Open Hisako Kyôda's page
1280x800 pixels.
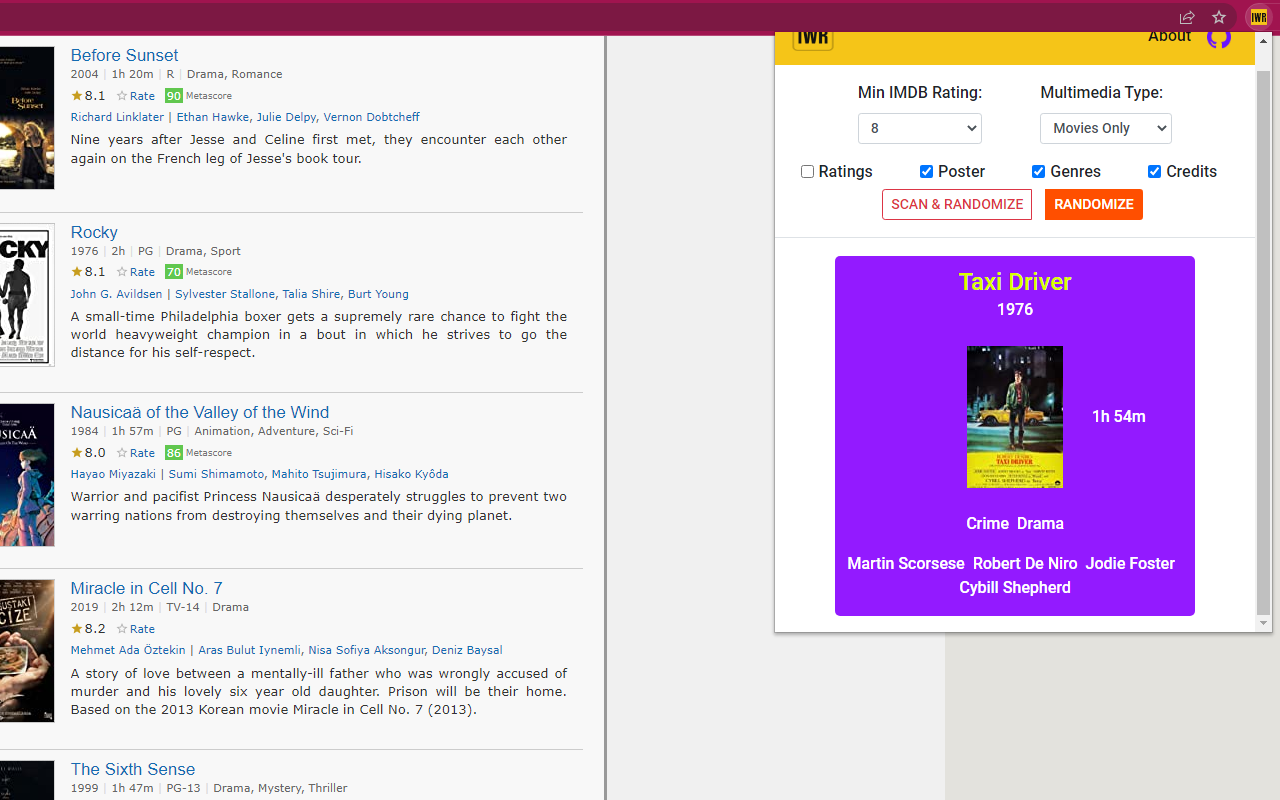[x=411, y=474]
